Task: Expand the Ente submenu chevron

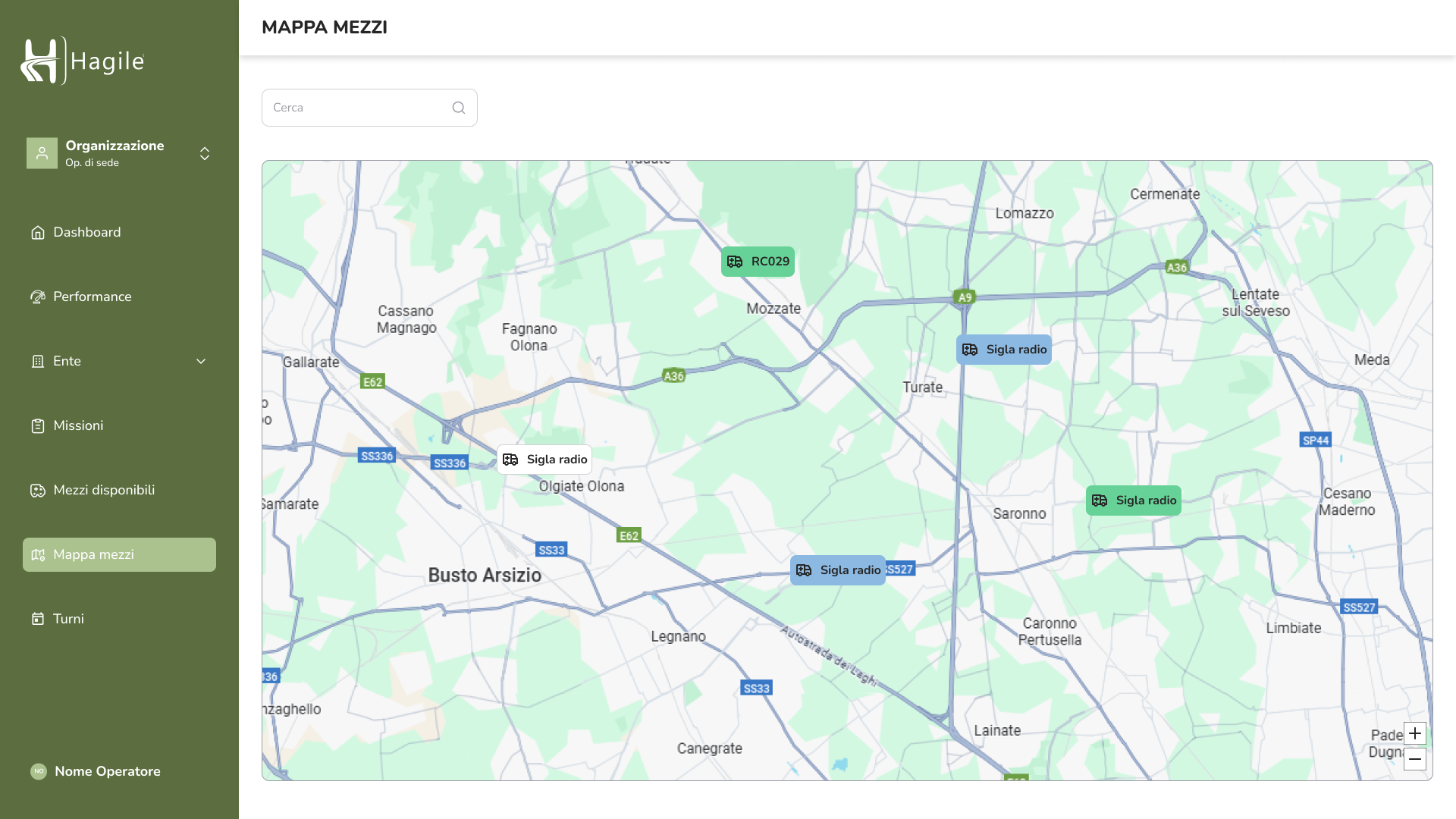Action: pos(201,361)
